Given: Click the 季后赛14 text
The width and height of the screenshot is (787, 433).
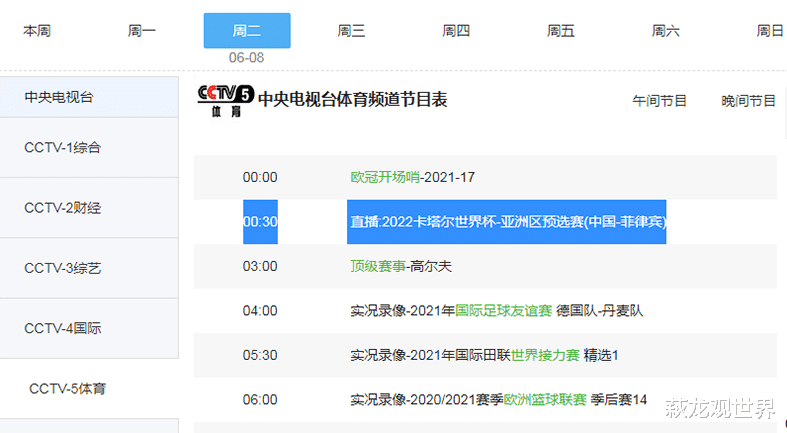Looking at the screenshot, I should pyautogui.click(x=619, y=399).
